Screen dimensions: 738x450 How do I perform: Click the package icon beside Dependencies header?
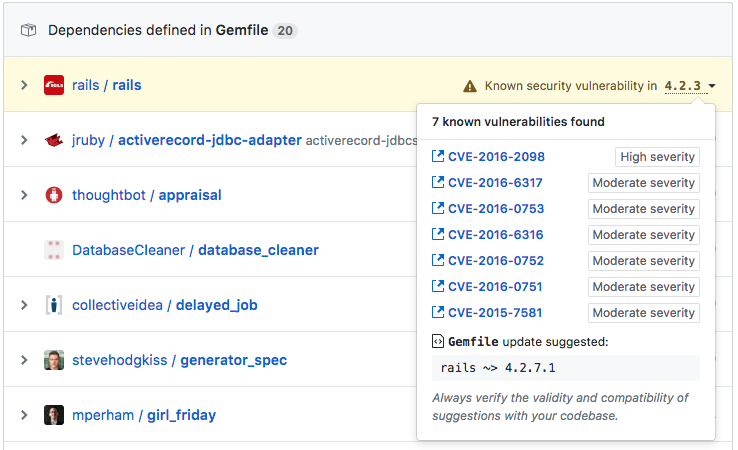pyautogui.click(x=28, y=30)
